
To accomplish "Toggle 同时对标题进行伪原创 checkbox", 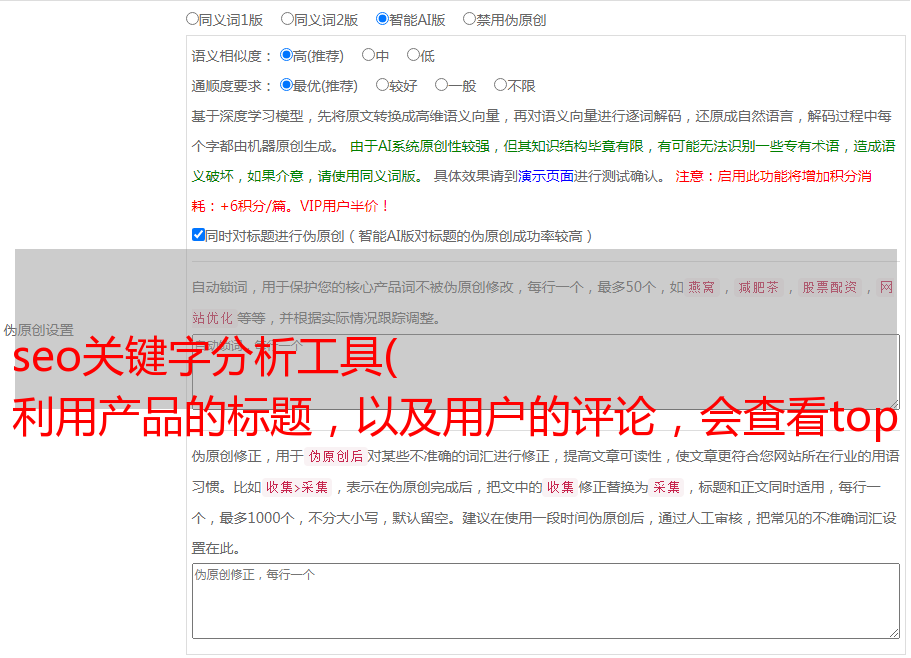I will [x=198, y=235].
